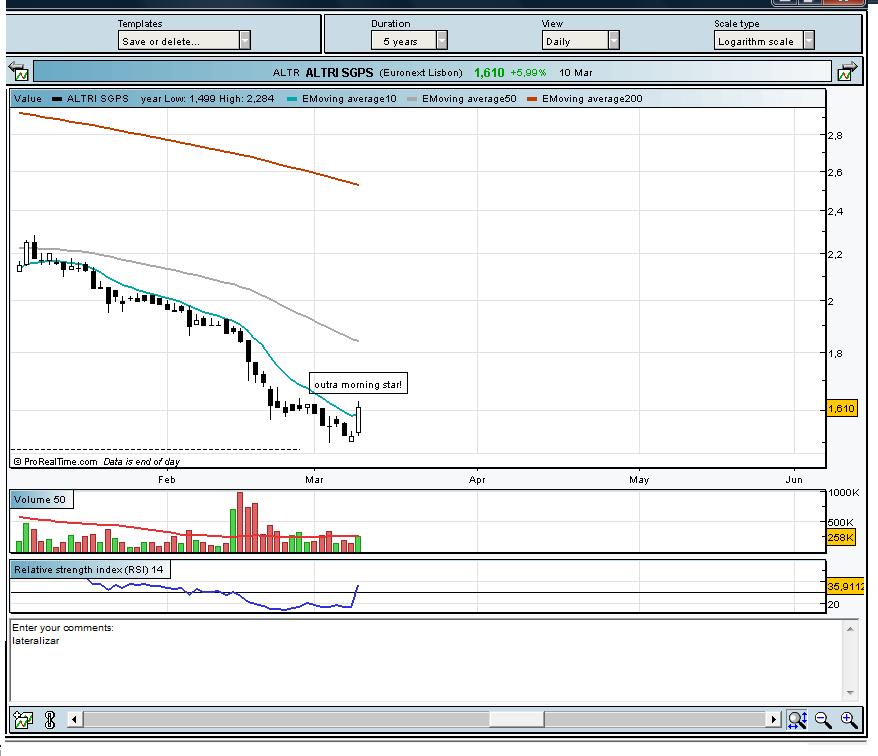Click the Feb label on the time axis
878x756 pixels.
pos(167,479)
